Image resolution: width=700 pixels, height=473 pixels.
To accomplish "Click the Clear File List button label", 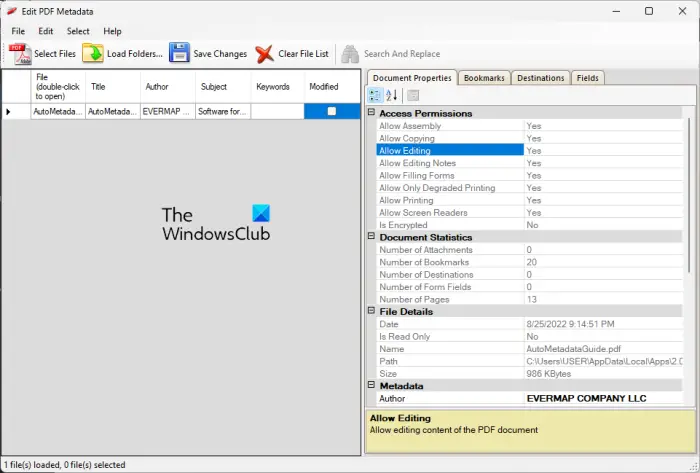I will [303, 54].
